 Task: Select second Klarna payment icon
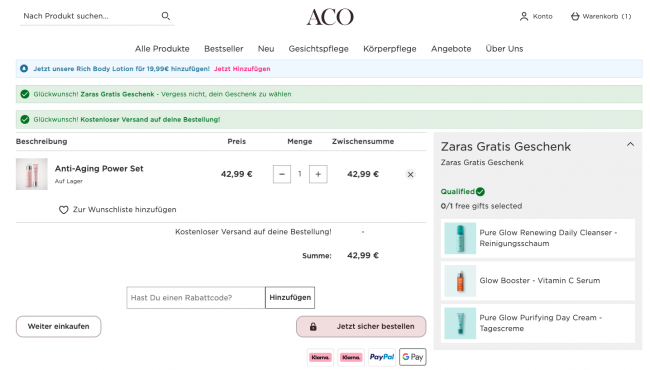click(x=351, y=357)
